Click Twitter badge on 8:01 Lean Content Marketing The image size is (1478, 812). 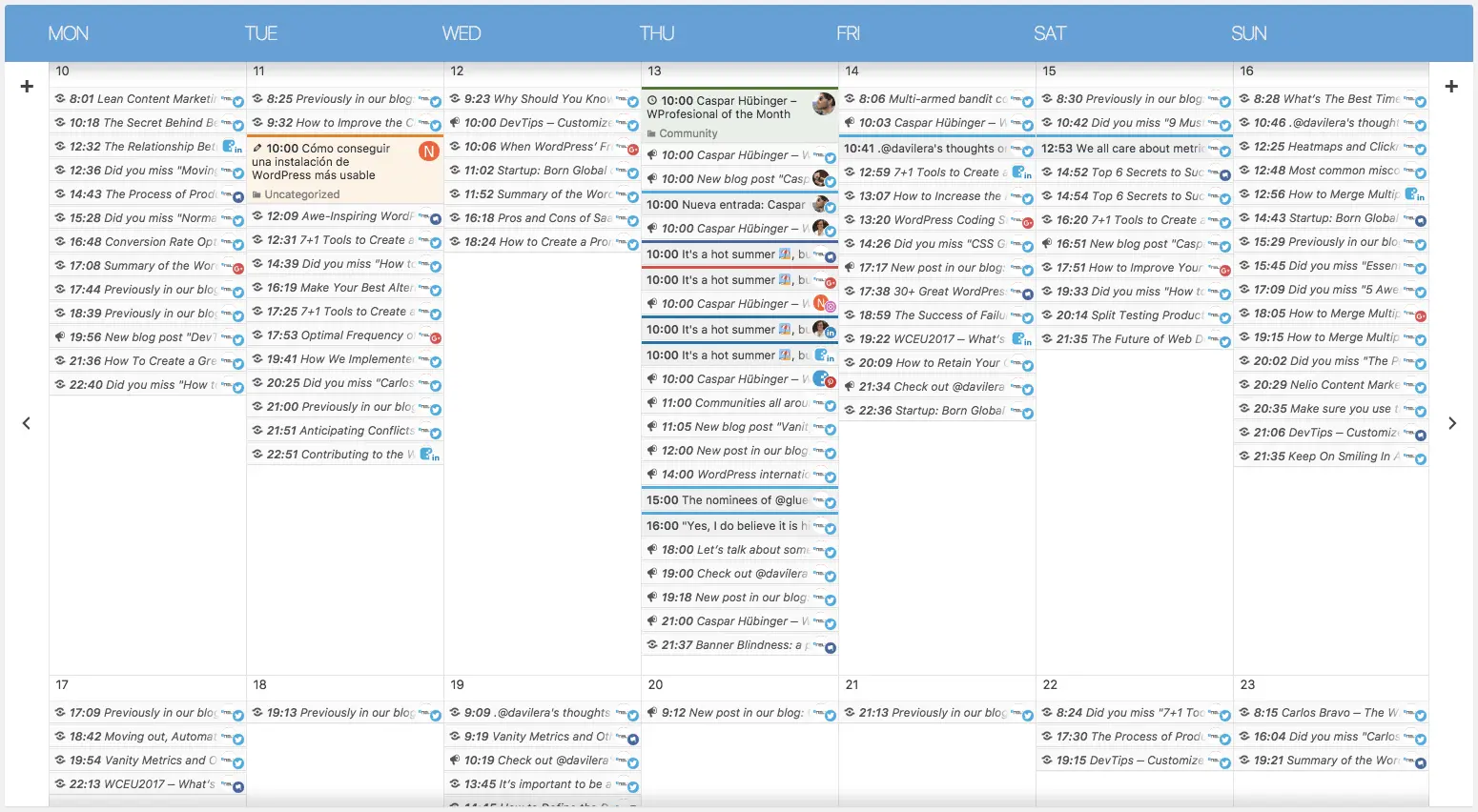pyautogui.click(x=238, y=101)
